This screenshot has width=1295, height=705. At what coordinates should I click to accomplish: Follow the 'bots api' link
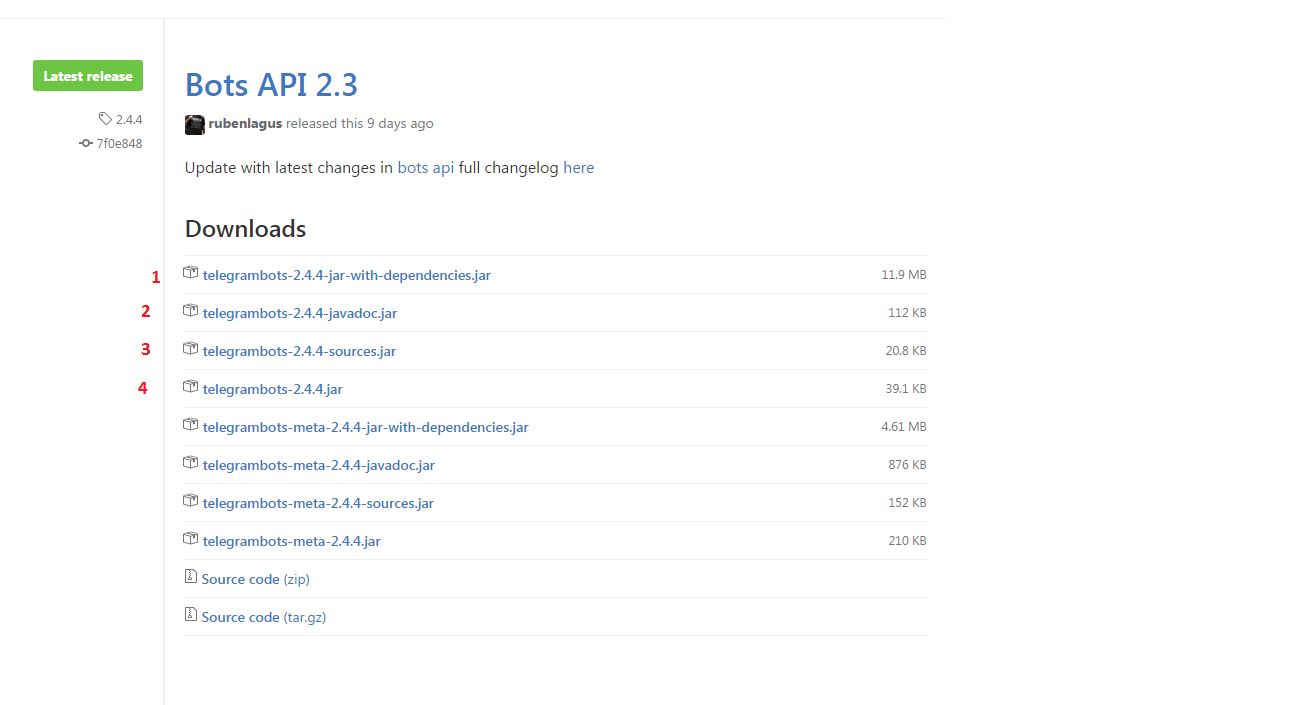426,168
